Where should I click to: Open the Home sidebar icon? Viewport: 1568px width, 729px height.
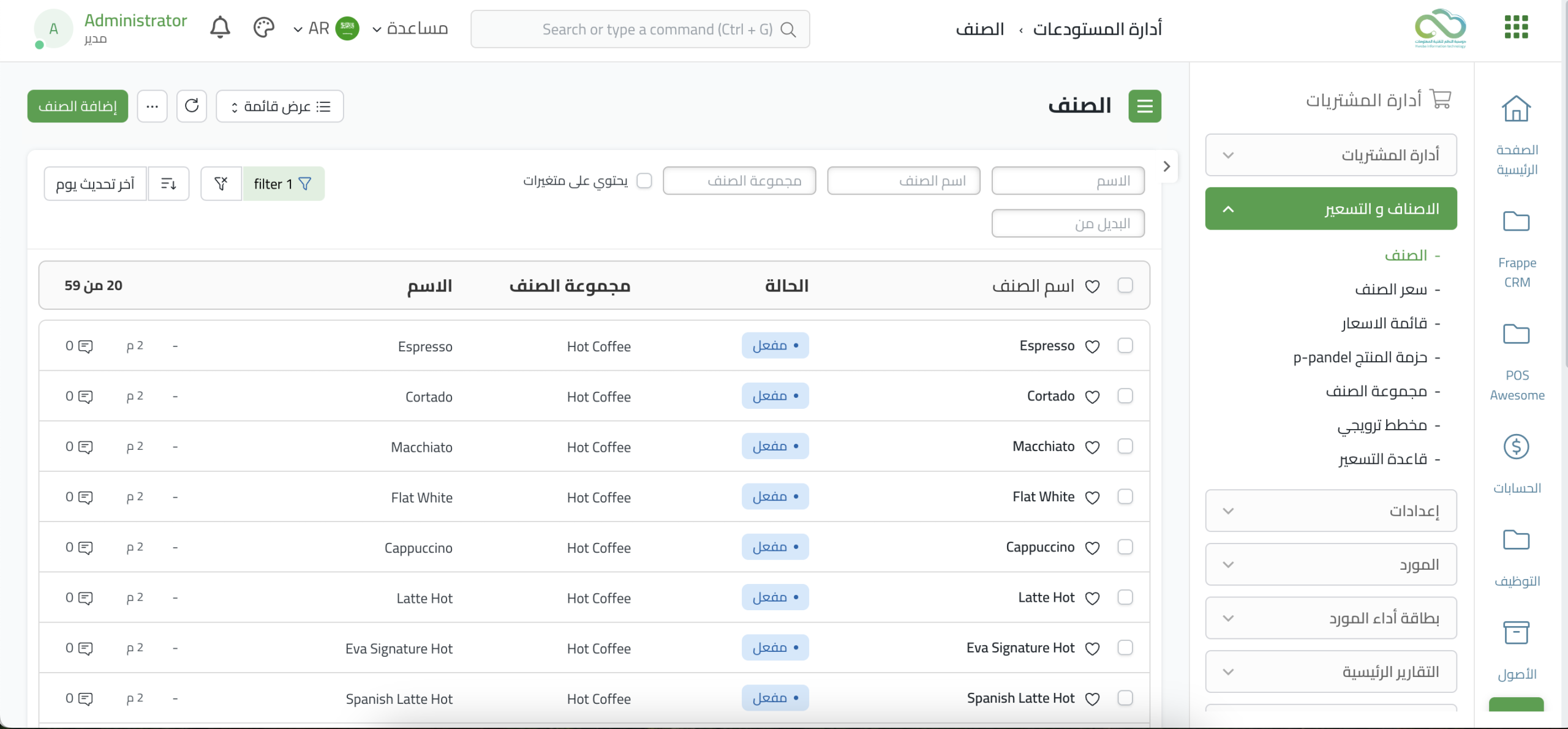pyautogui.click(x=1516, y=109)
